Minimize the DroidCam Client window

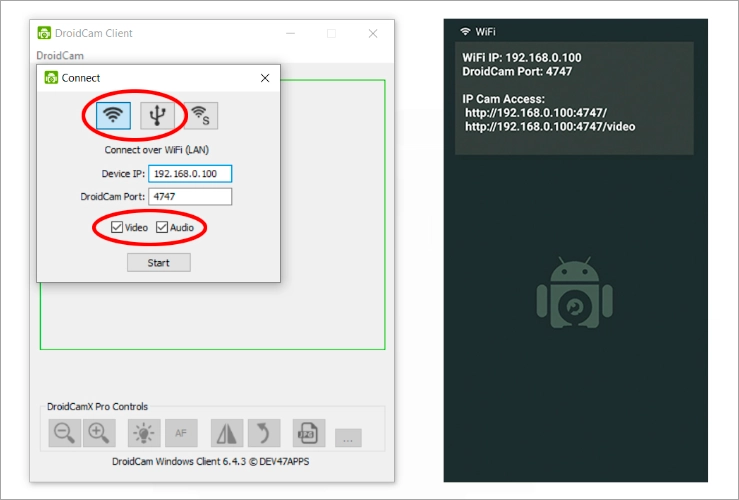point(290,33)
